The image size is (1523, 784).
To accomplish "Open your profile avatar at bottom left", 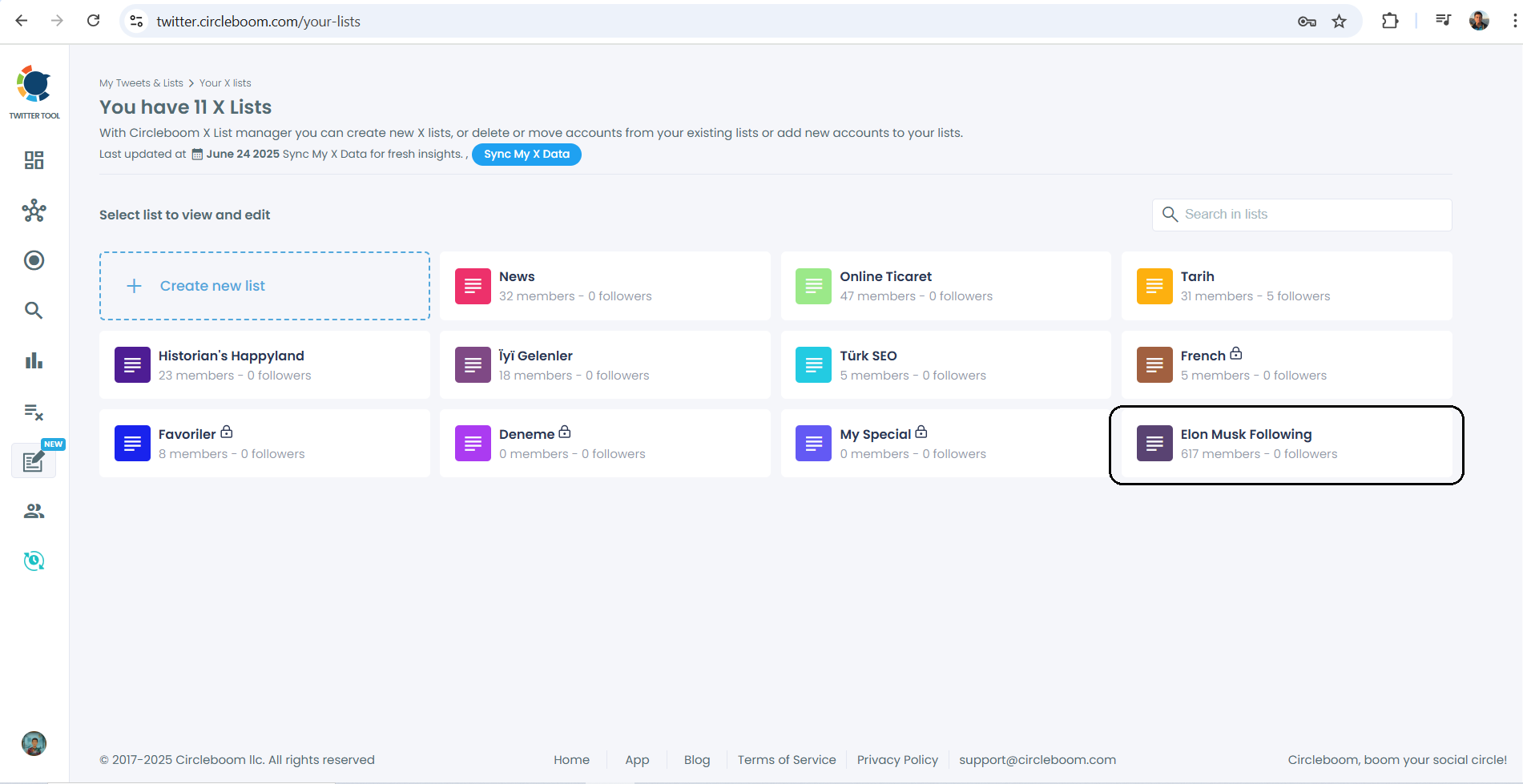I will pos(34,743).
